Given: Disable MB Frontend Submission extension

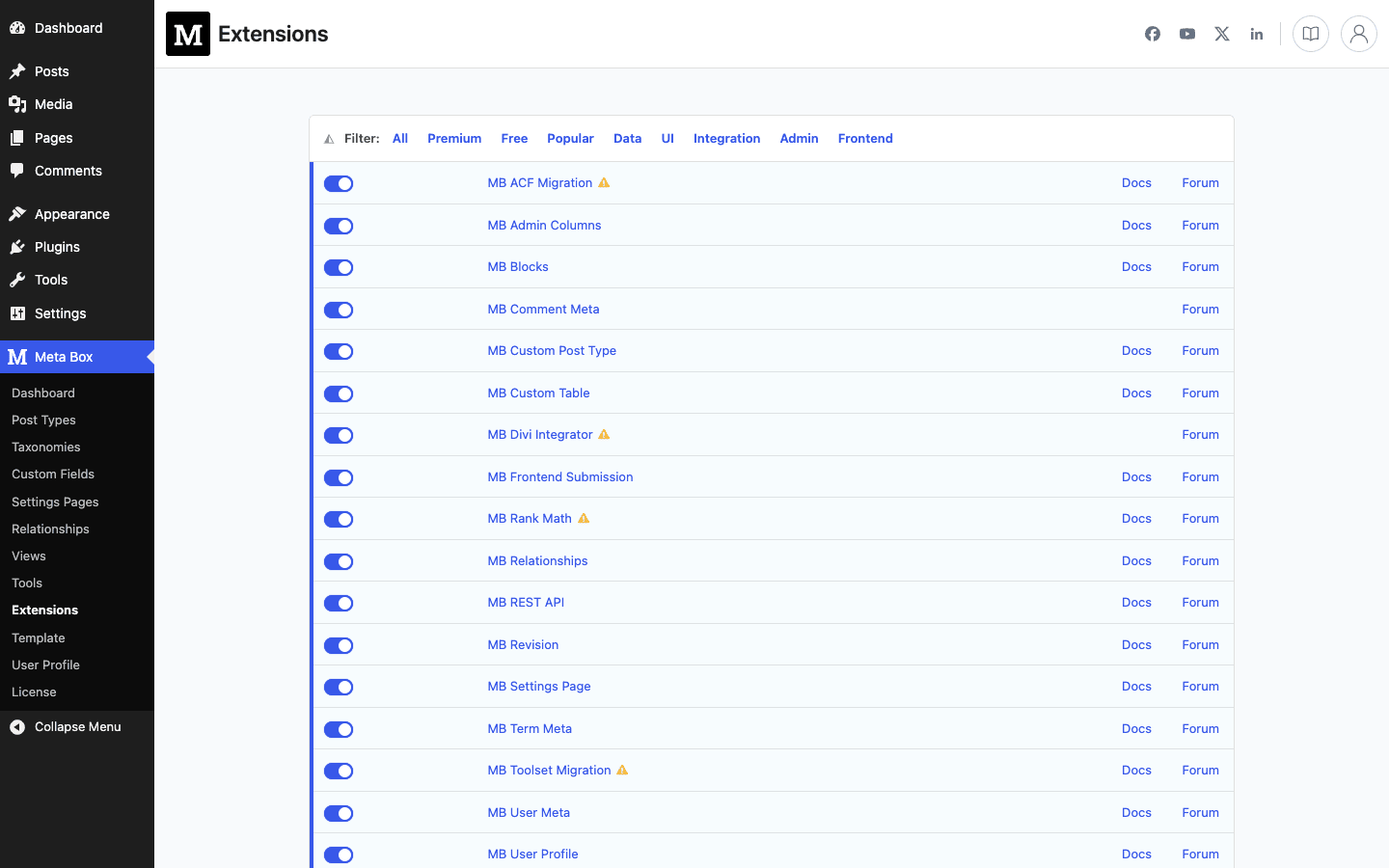Looking at the screenshot, I should [339, 477].
